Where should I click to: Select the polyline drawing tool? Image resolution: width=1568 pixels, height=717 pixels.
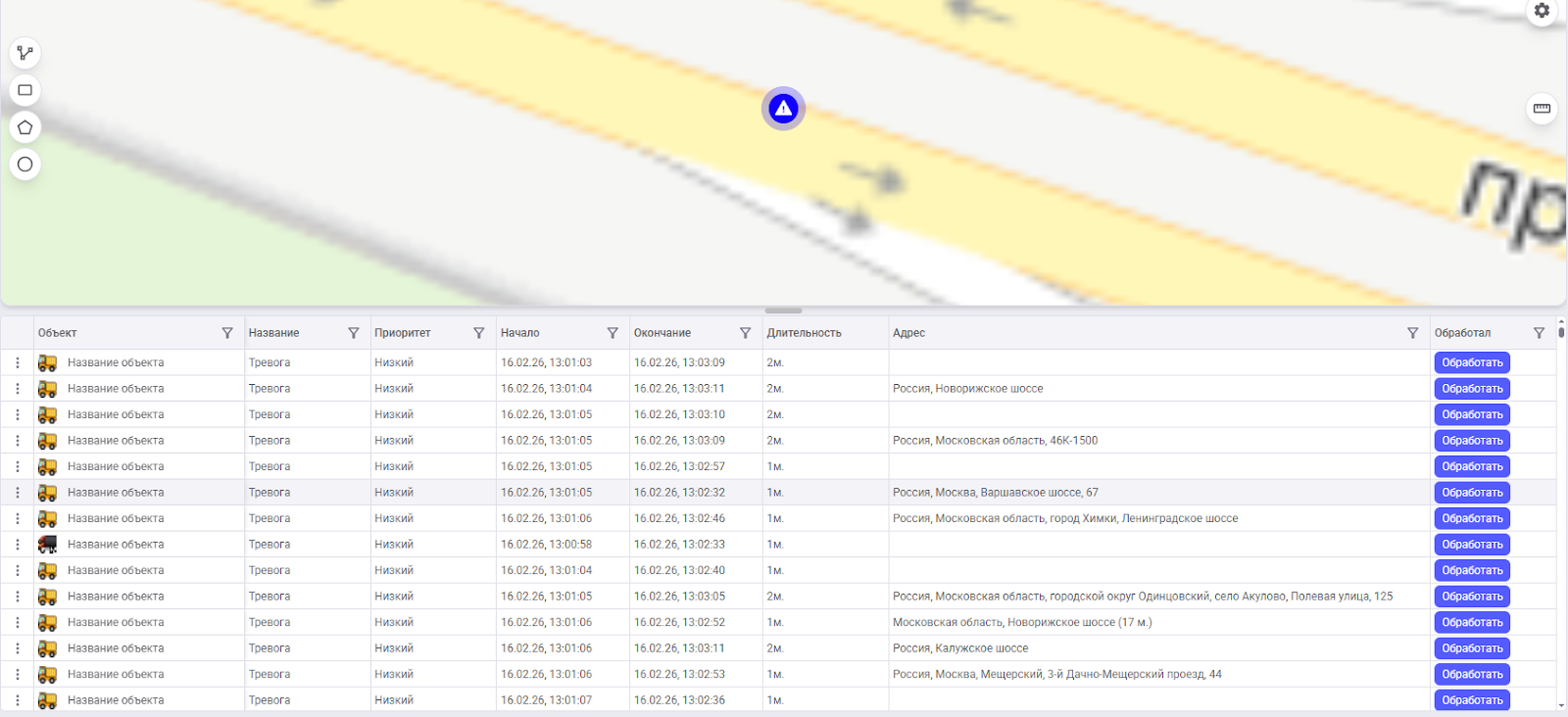(x=25, y=53)
